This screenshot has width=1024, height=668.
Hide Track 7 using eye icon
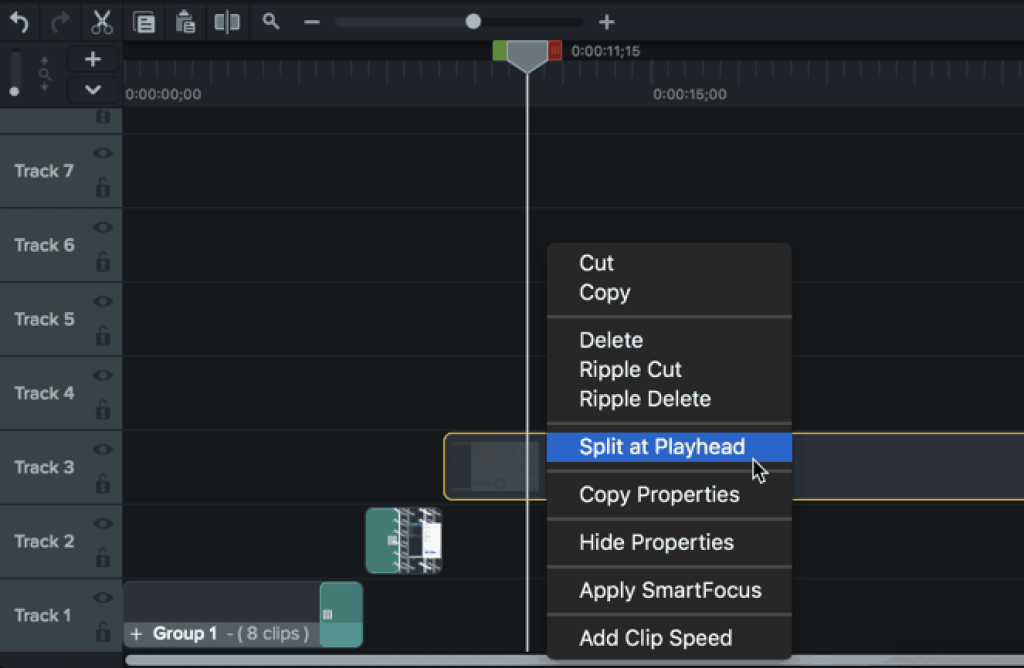(x=102, y=153)
